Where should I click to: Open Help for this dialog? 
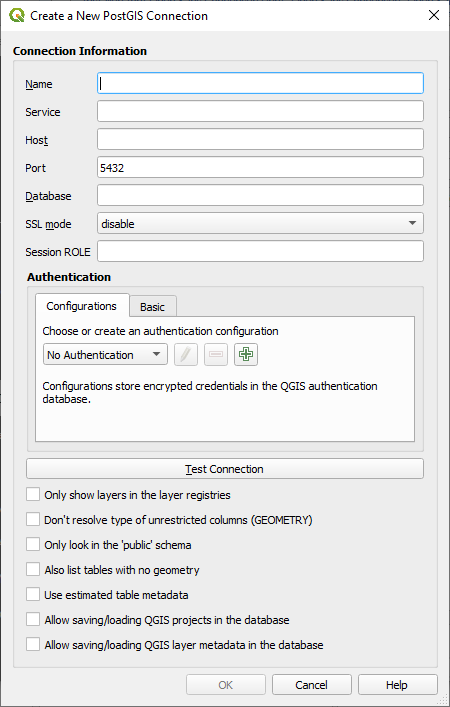tap(397, 685)
